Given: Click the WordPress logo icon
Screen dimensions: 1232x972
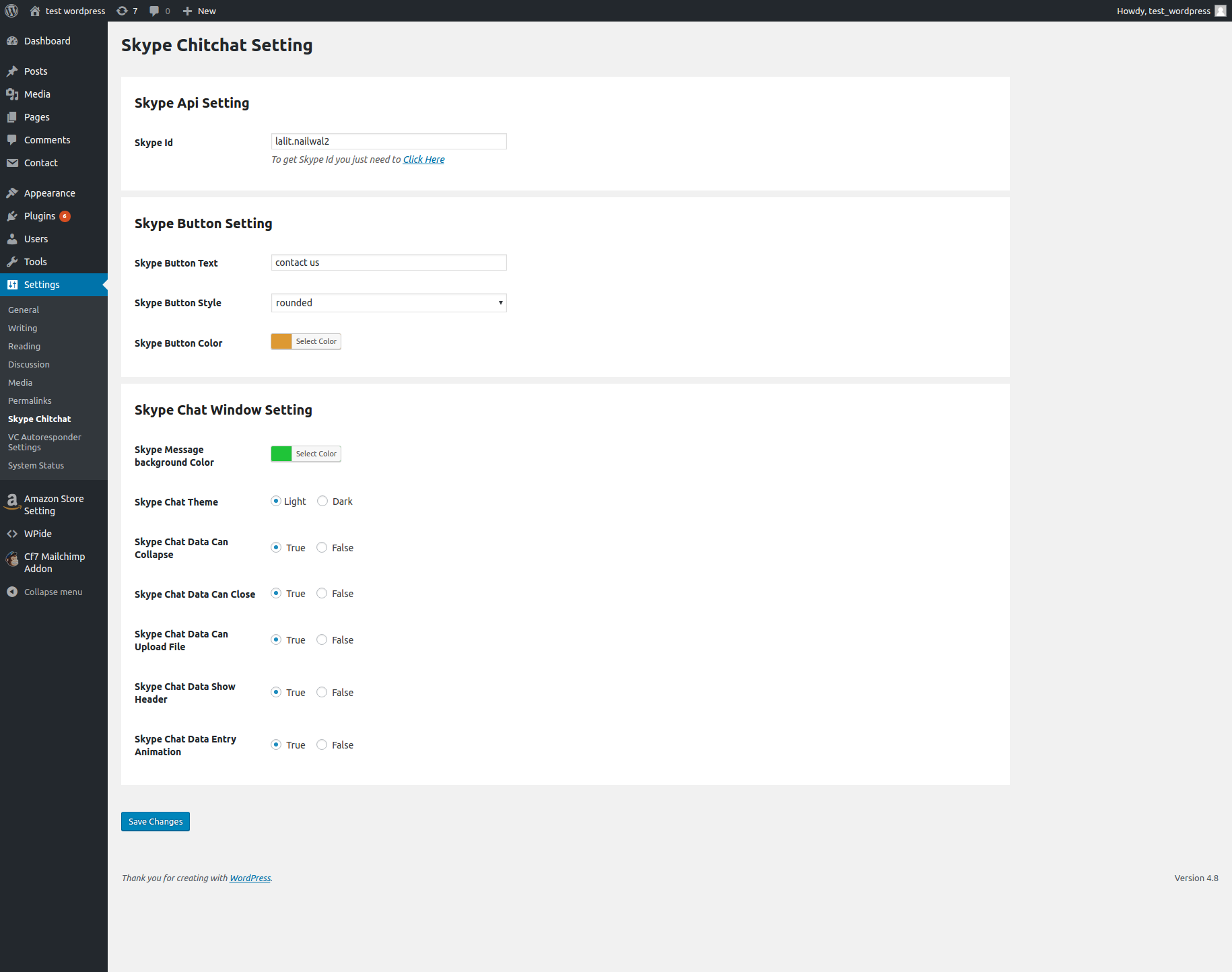Looking at the screenshot, I should [11, 11].
